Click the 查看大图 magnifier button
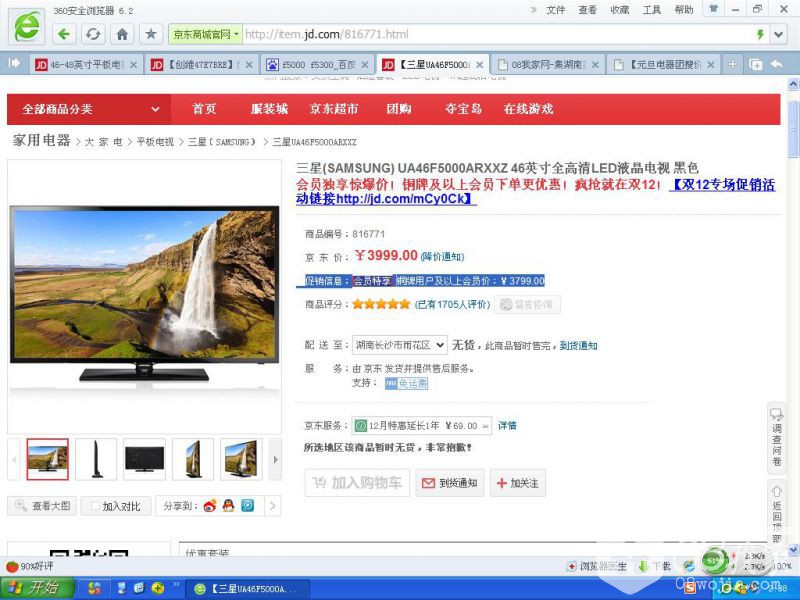Image resolution: width=800 pixels, height=600 pixels. pyautogui.click(x=40, y=506)
